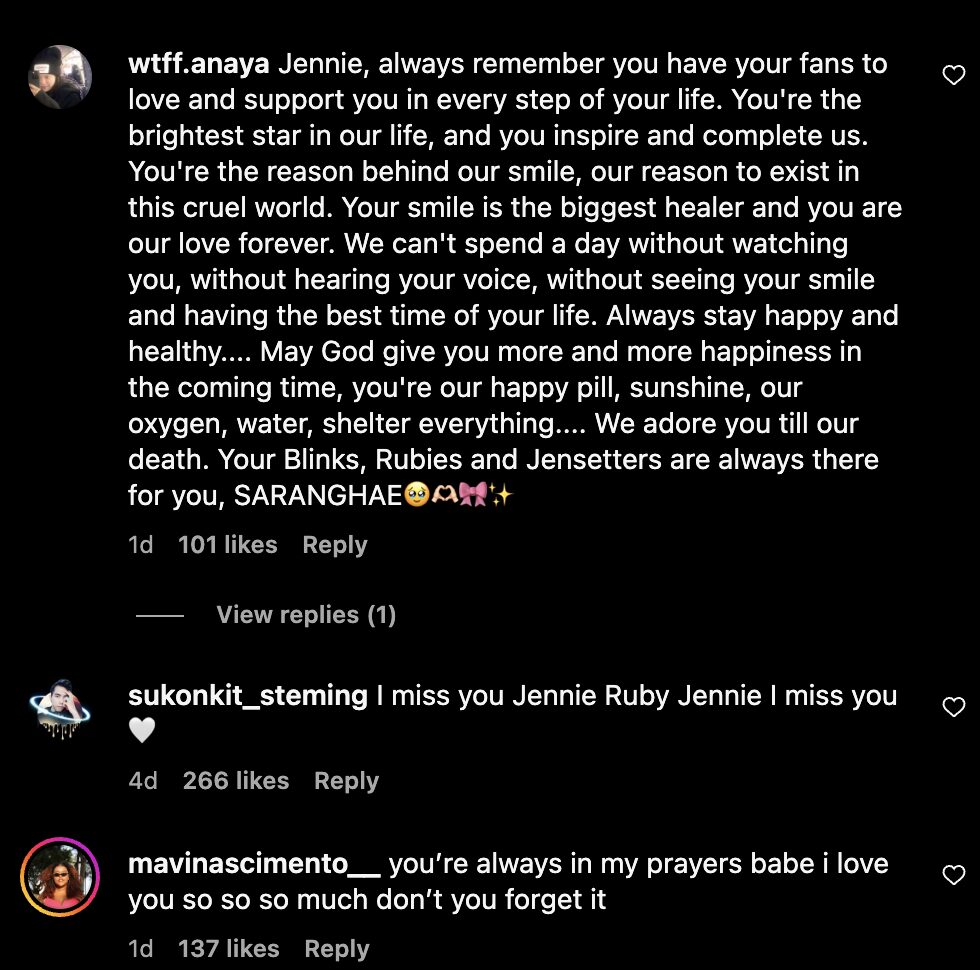Image resolution: width=980 pixels, height=970 pixels.
Task: Click the 4d timestamp on sukonkit_steming's comment
Action: pos(143,781)
